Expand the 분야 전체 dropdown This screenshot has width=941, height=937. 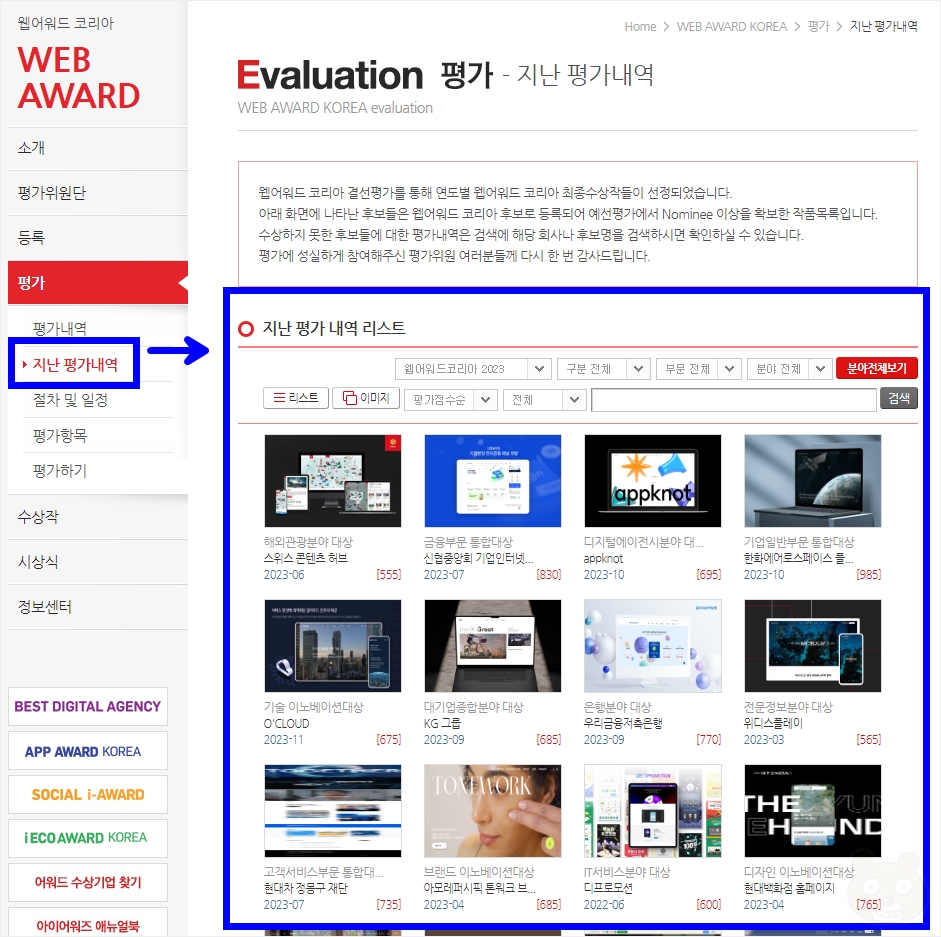coord(790,369)
